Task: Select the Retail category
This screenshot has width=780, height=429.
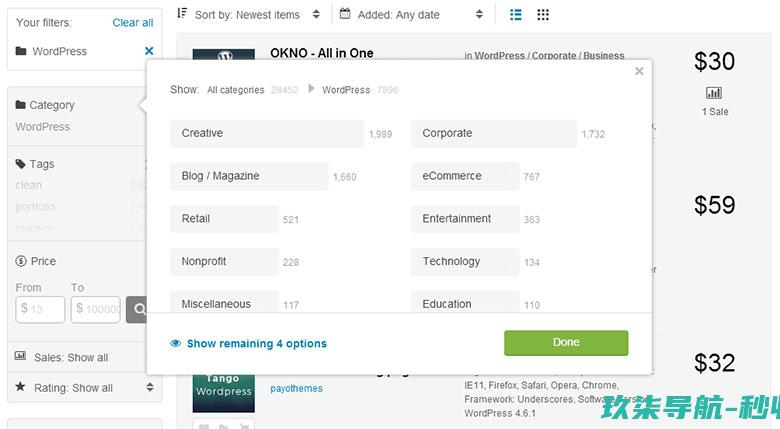Action: click(x=224, y=219)
